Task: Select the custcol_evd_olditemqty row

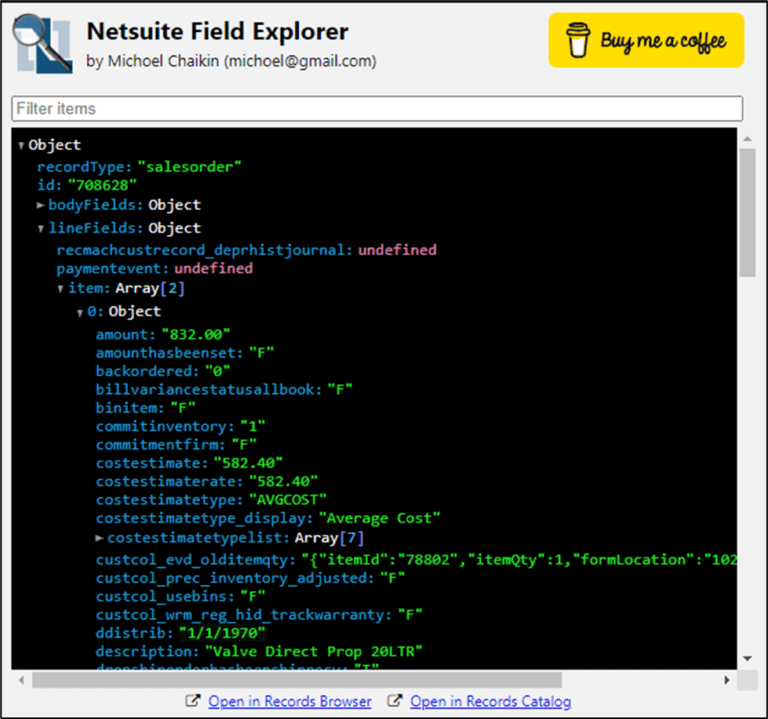Action: pos(416,560)
